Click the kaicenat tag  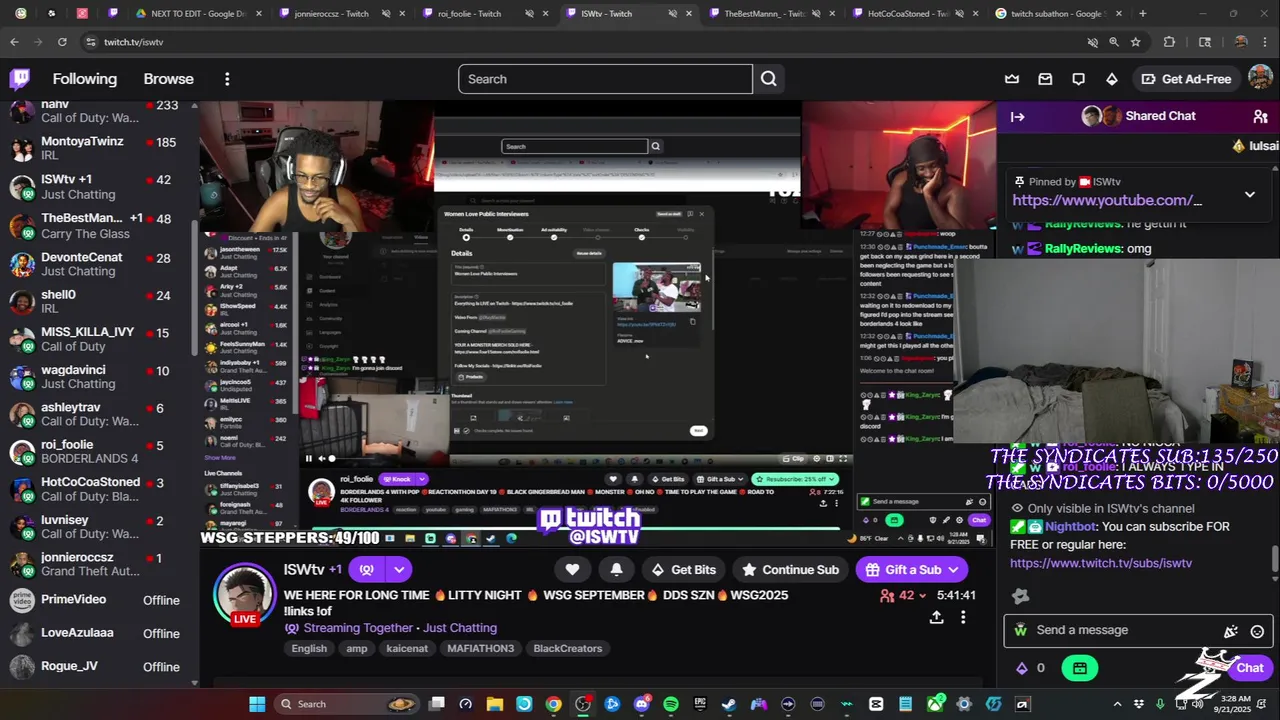[x=407, y=648]
